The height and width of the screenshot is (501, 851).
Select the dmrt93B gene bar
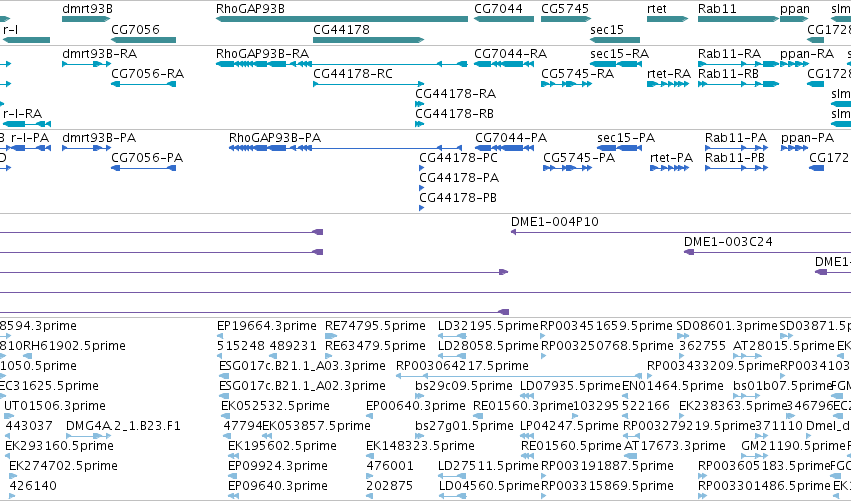86,19
